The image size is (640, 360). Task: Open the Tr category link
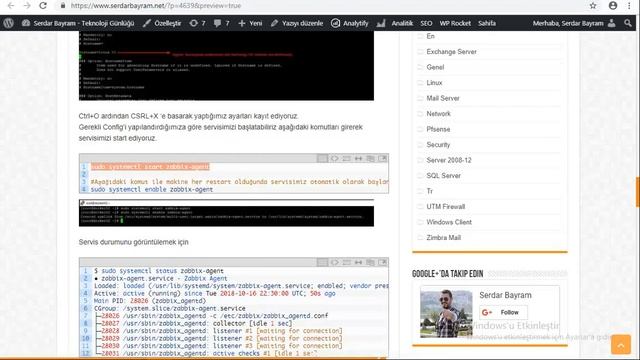pos(429,191)
